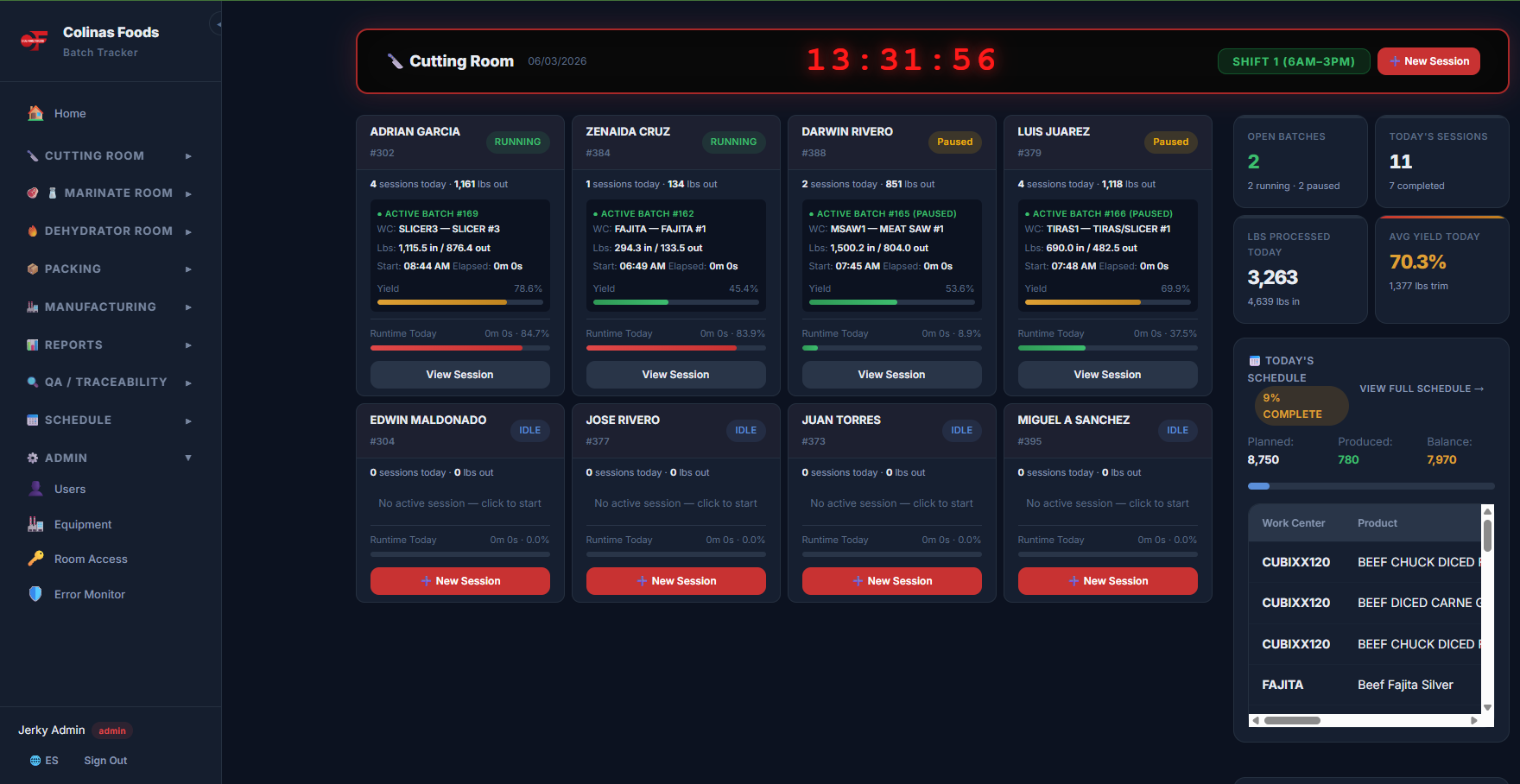View Session for Zenaida Cruz
Image resolution: width=1520 pixels, height=784 pixels.
coord(675,375)
